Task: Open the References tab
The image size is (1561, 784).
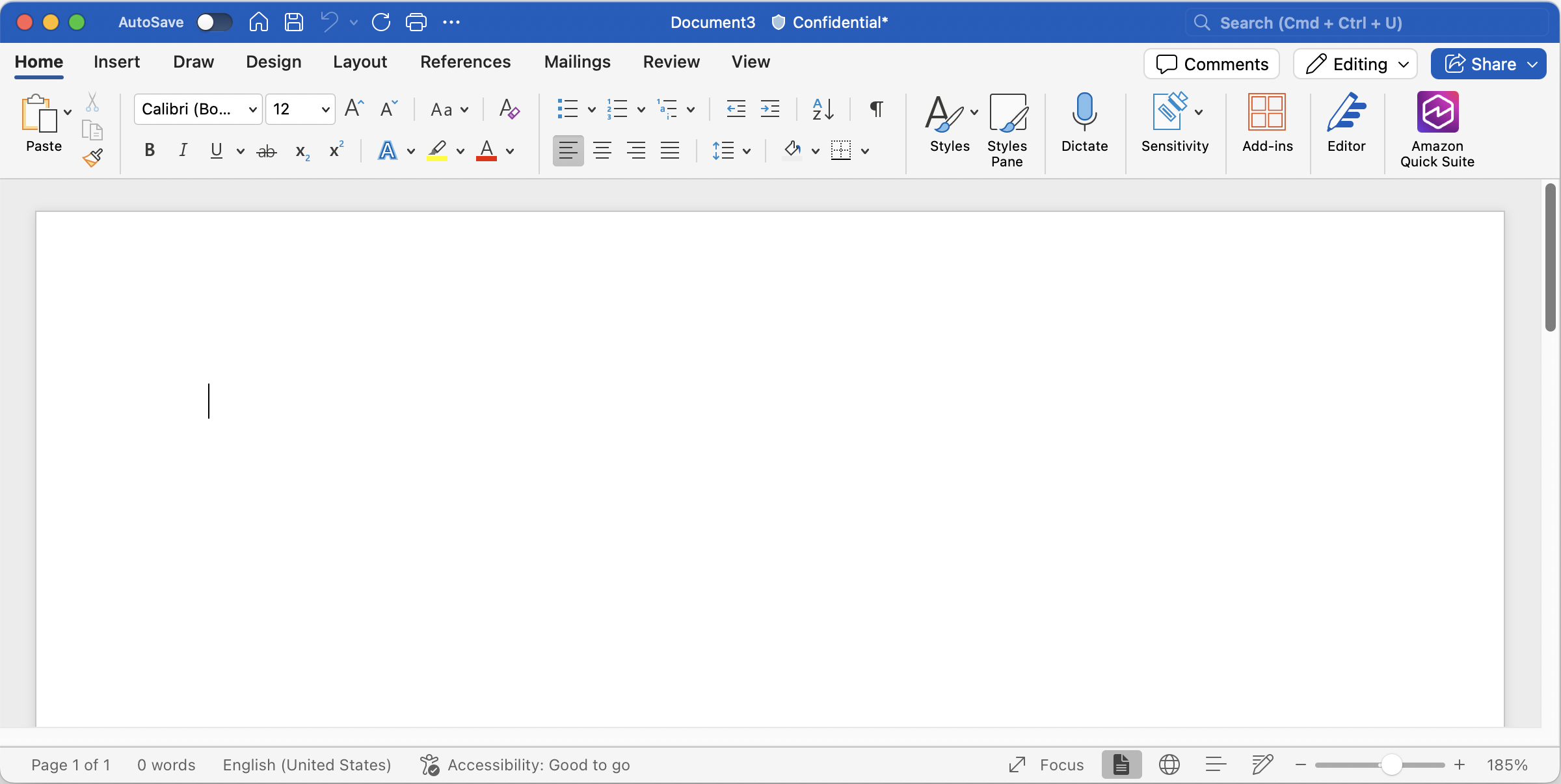Action: [x=465, y=62]
